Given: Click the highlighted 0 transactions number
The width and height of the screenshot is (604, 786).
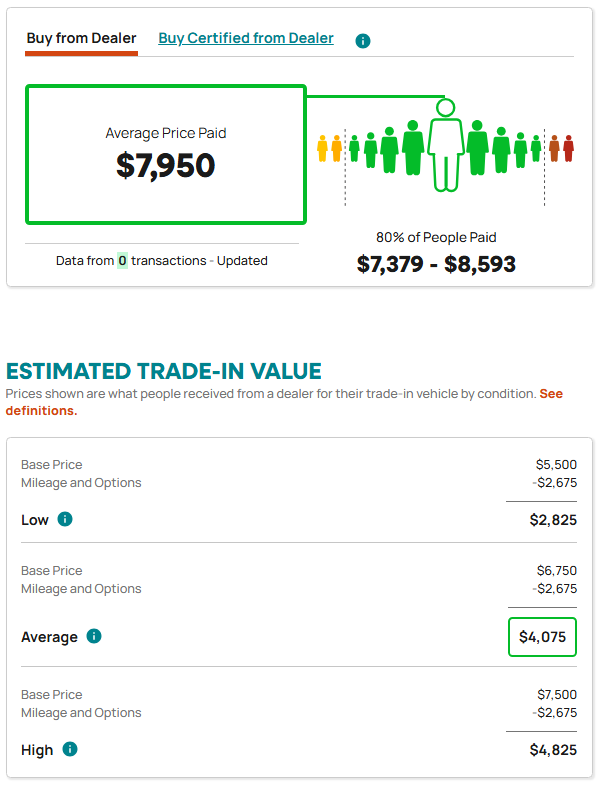Looking at the screenshot, I should pos(122,261).
